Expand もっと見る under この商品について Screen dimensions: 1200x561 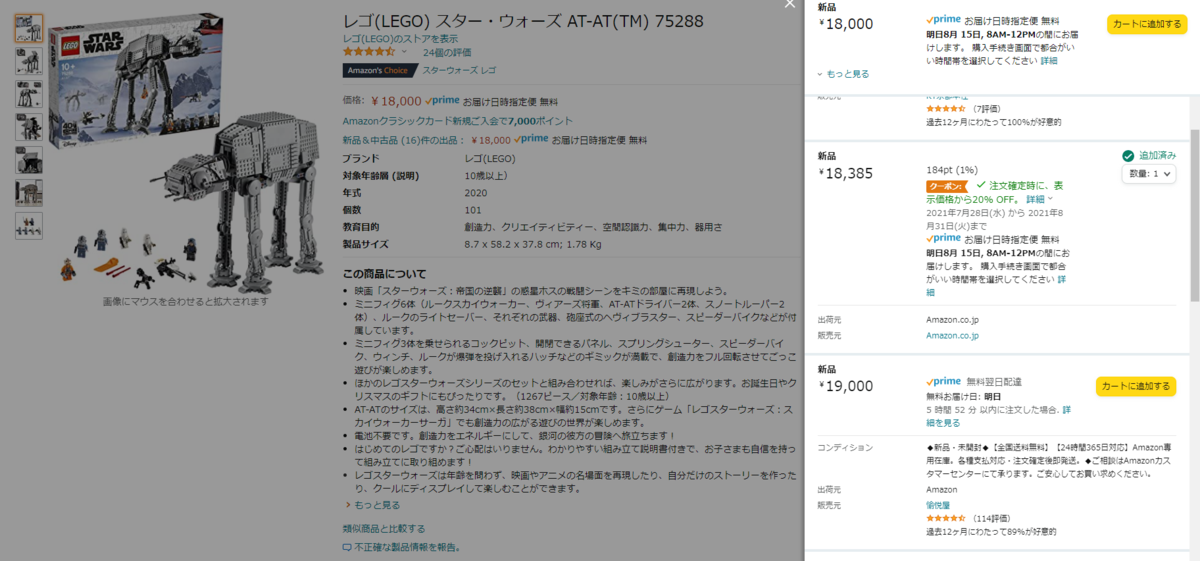[x=379, y=505]
